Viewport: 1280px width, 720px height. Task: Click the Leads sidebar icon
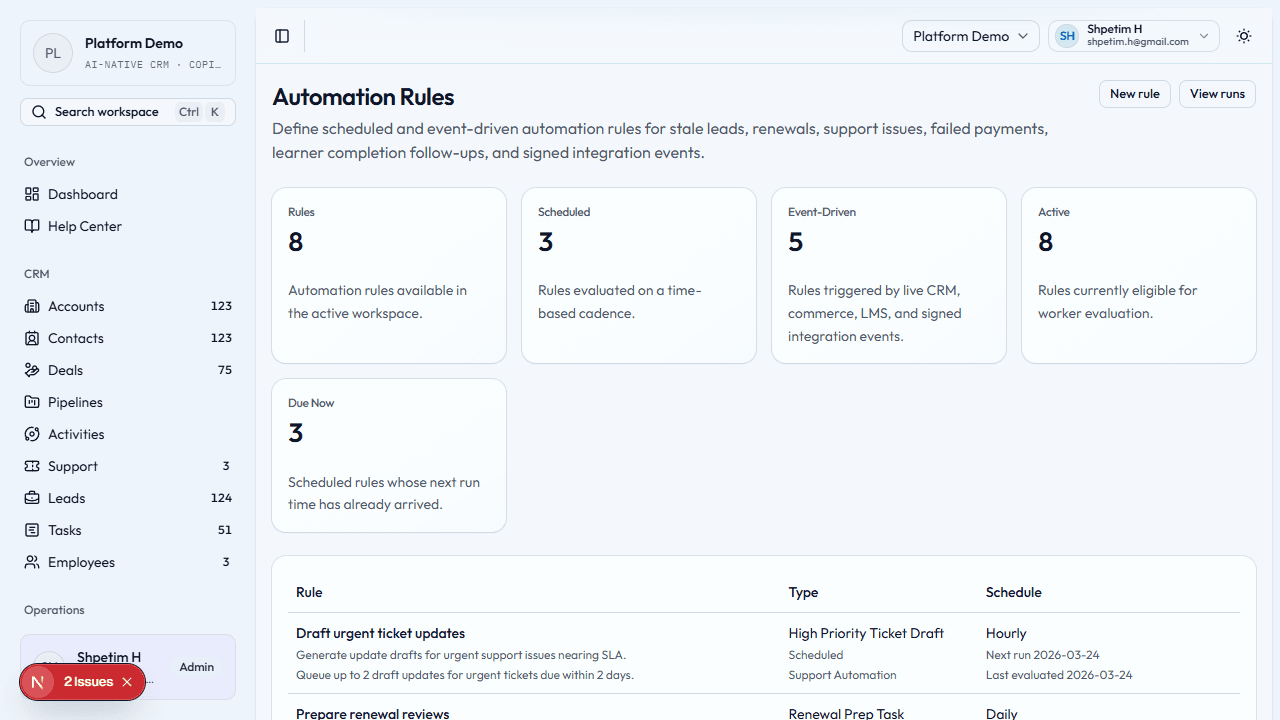(x=31, y=498)
